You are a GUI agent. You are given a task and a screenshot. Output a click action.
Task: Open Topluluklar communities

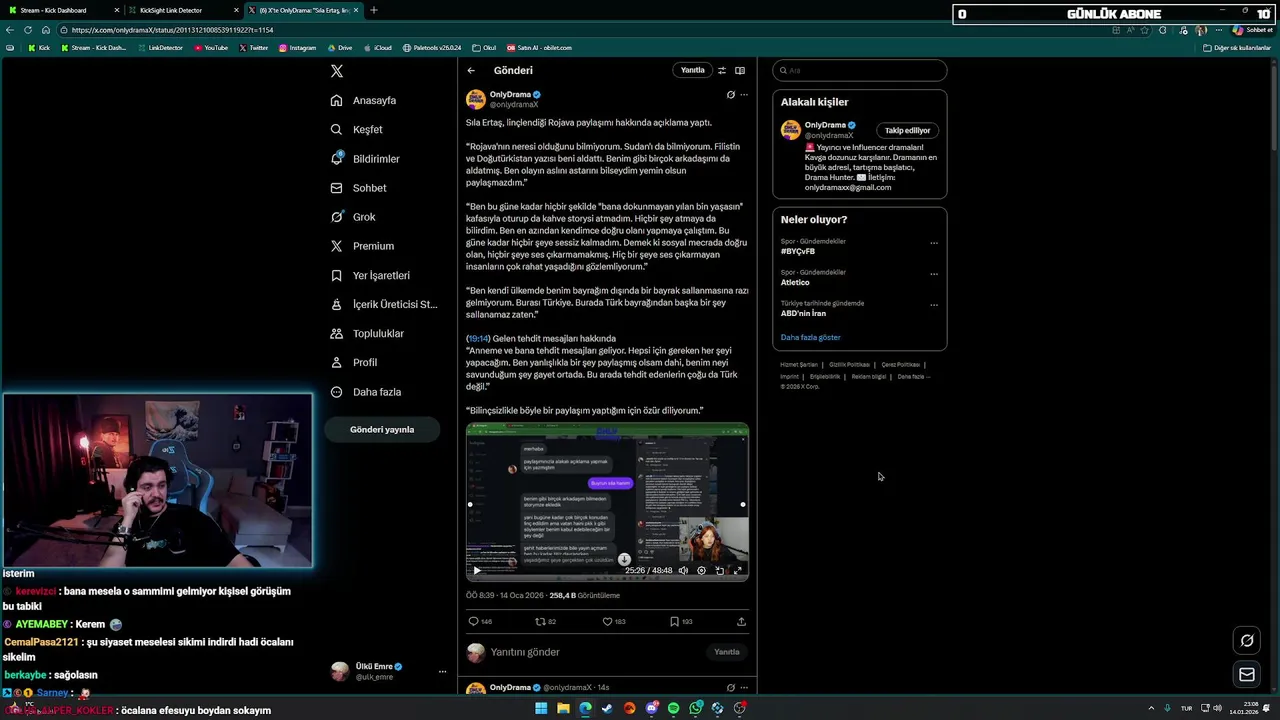pyautogui.click(x=367, y=333)
